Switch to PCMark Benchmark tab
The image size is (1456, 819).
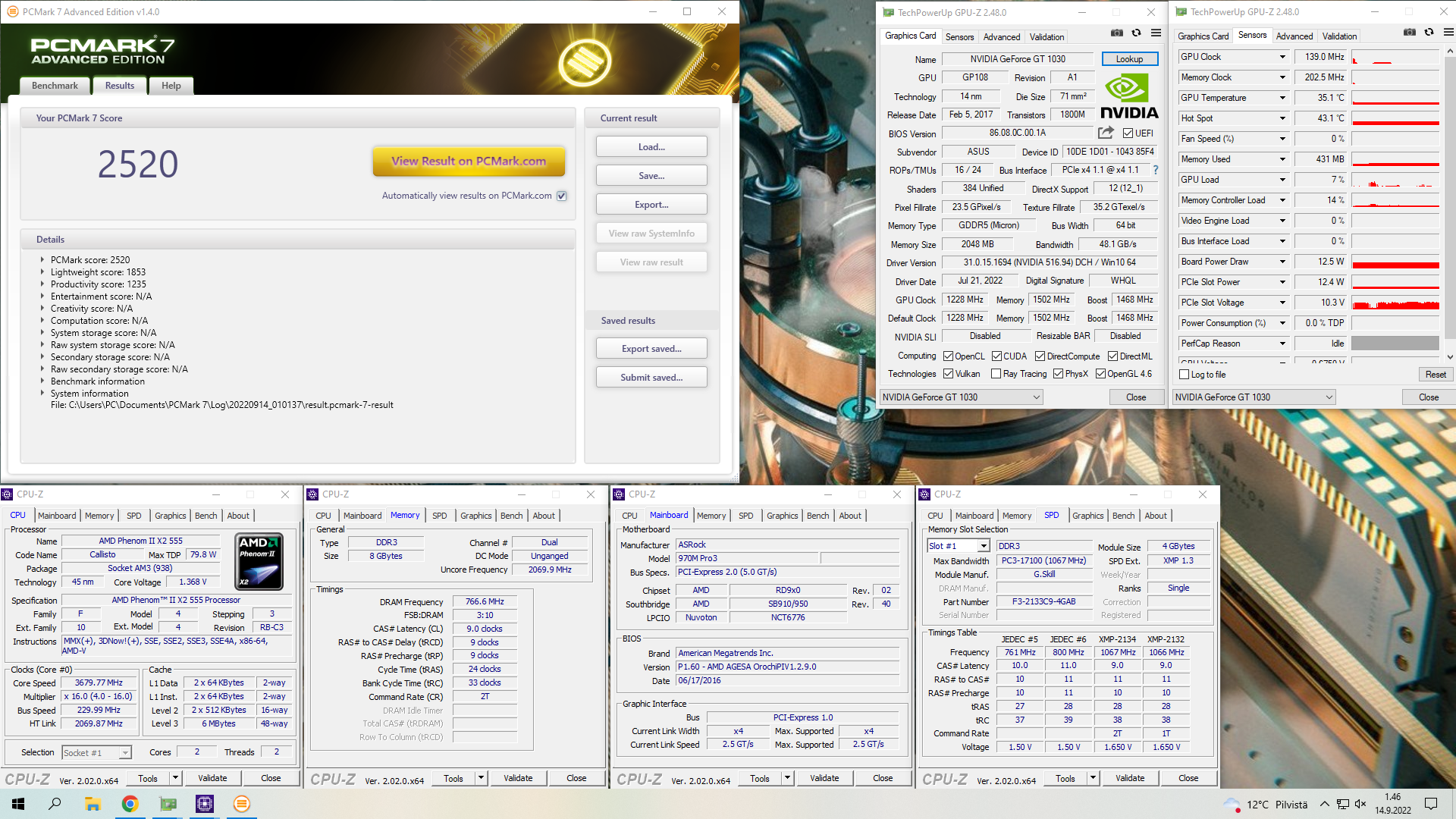pos(55,86)
